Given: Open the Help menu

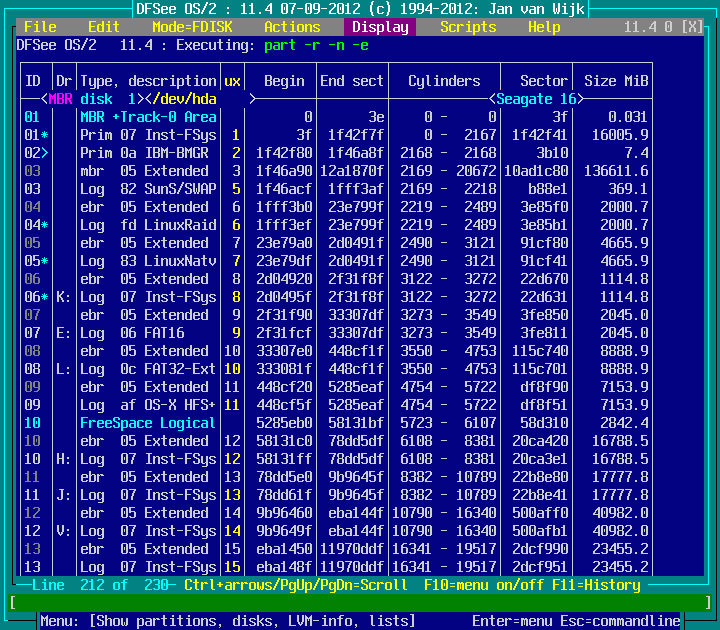Looking at the screenshot, I should click(544, 27).
